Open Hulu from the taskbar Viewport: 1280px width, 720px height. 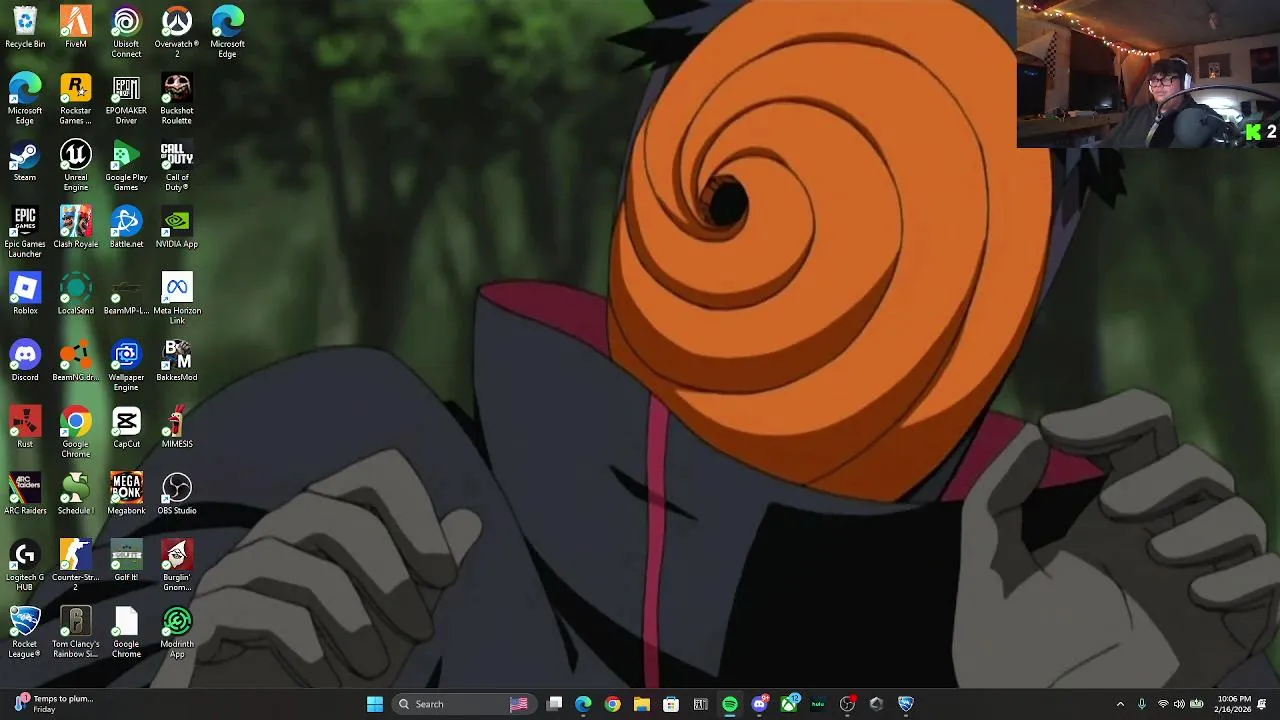click(x=818, y=704)
